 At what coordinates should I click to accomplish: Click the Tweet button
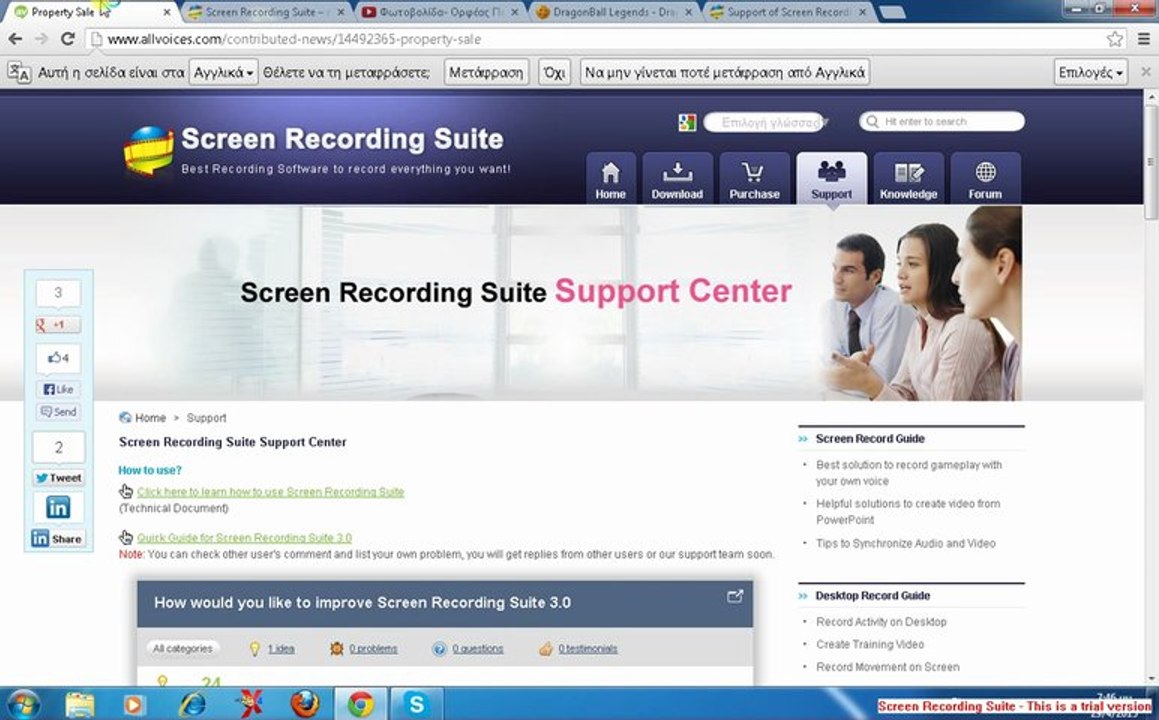(58, 478)
